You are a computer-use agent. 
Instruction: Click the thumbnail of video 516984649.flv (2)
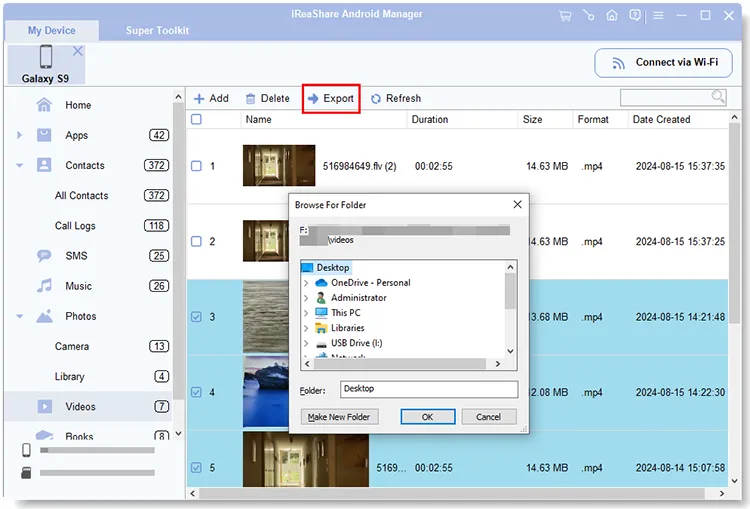coord(279,166)
